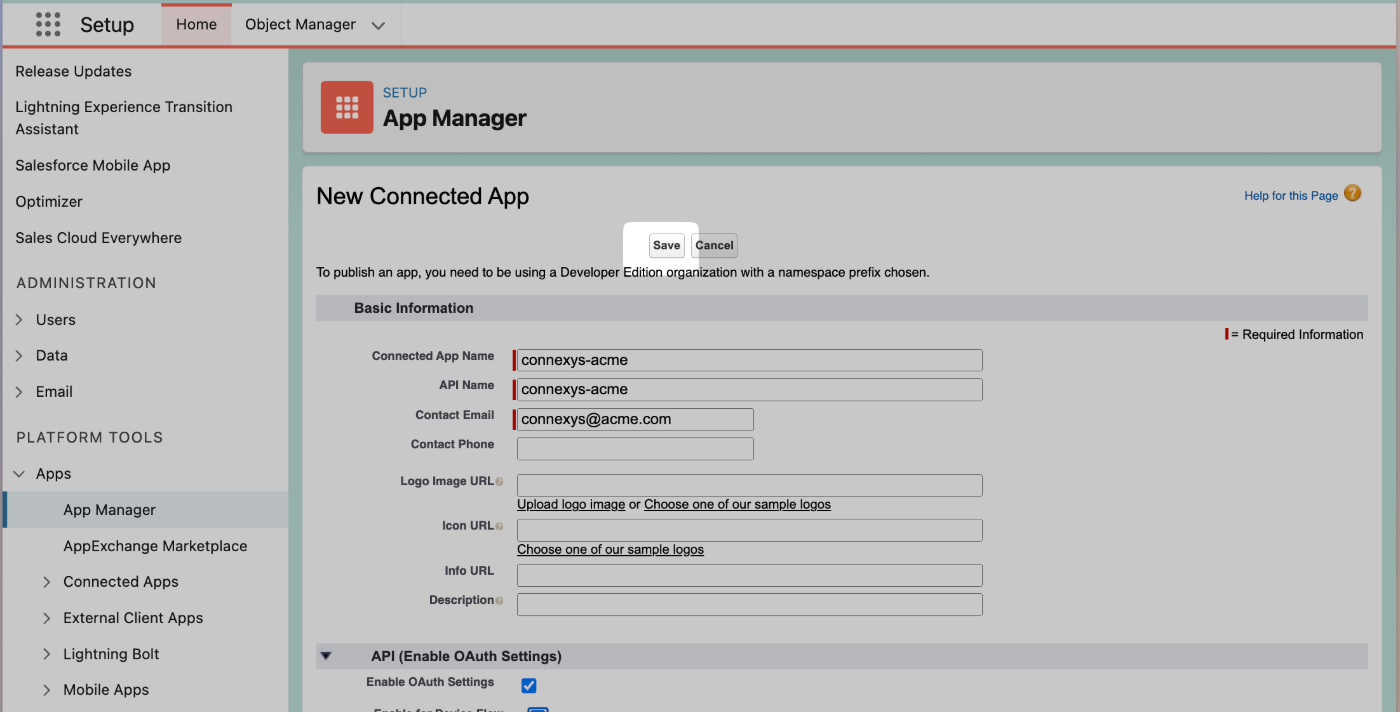This screenshot has width=1400, height=714.
Task: Click the Save button
Action: pos(666,245)
